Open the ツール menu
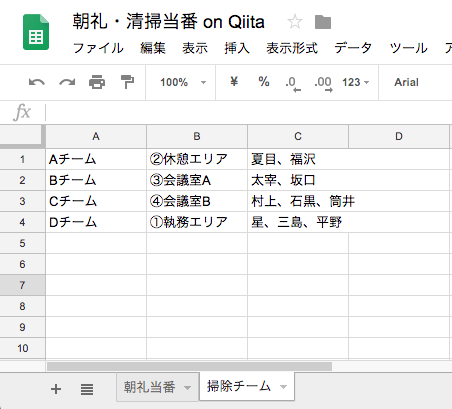This screenshot has height=409, width=452. pyautogui.click(x=408, y=48)
